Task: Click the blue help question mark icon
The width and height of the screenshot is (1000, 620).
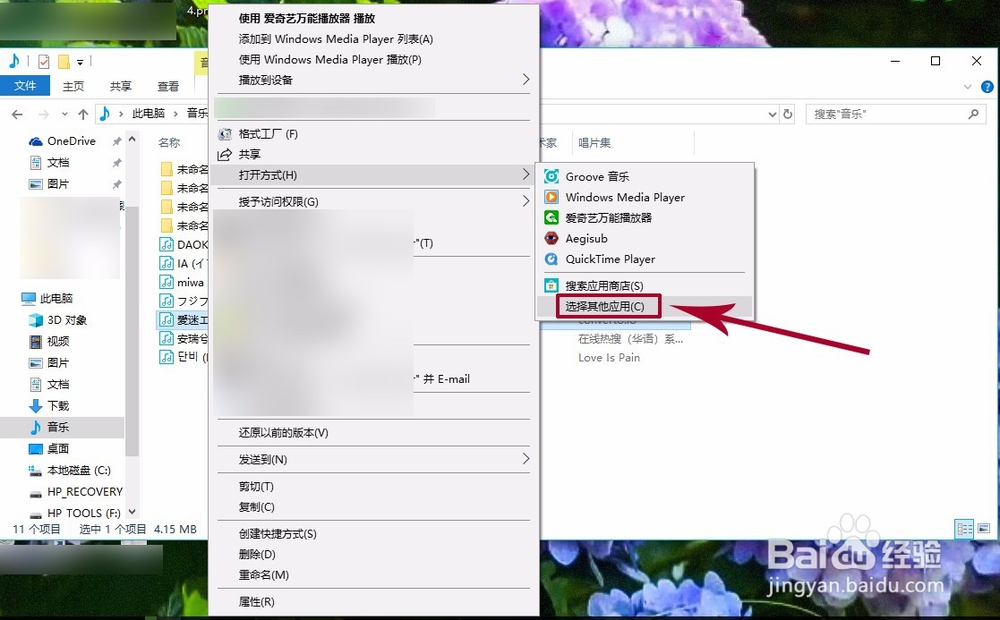Action: [x=987, y=87]
